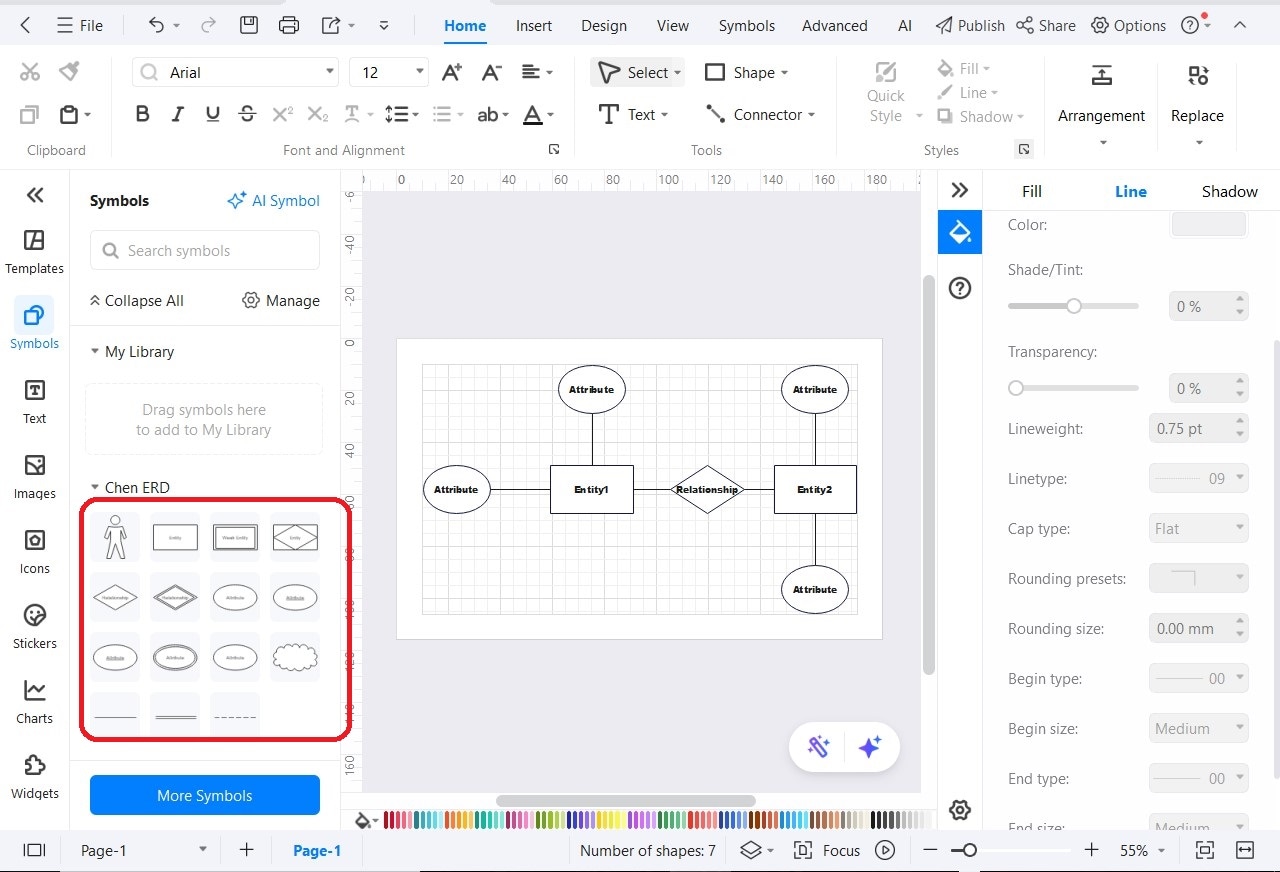Select the Format Painter icon

click(69, 72)
